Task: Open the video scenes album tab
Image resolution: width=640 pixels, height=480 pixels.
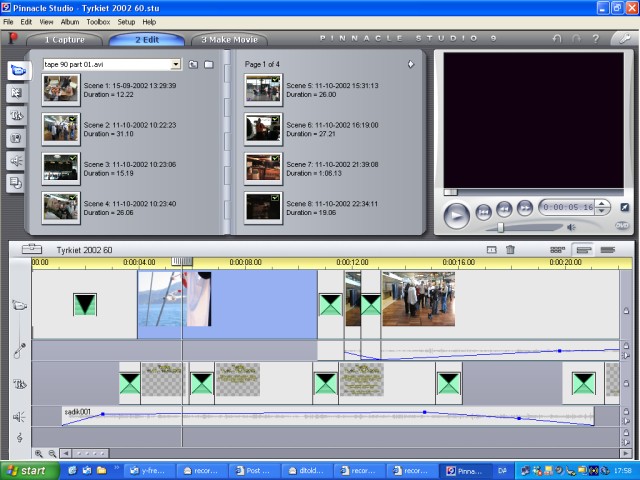Action: click(x=18, y=71)
